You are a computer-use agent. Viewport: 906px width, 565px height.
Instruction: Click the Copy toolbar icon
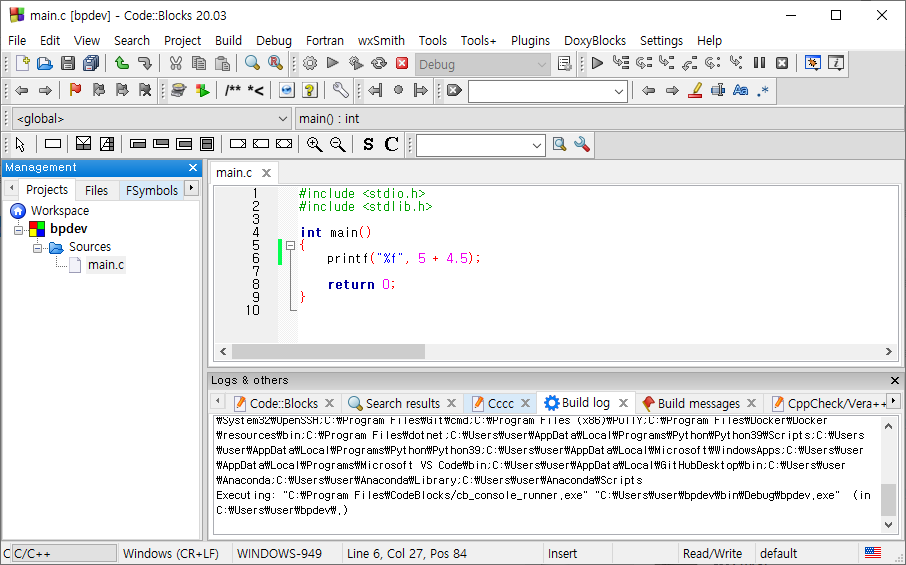point(199,63)
